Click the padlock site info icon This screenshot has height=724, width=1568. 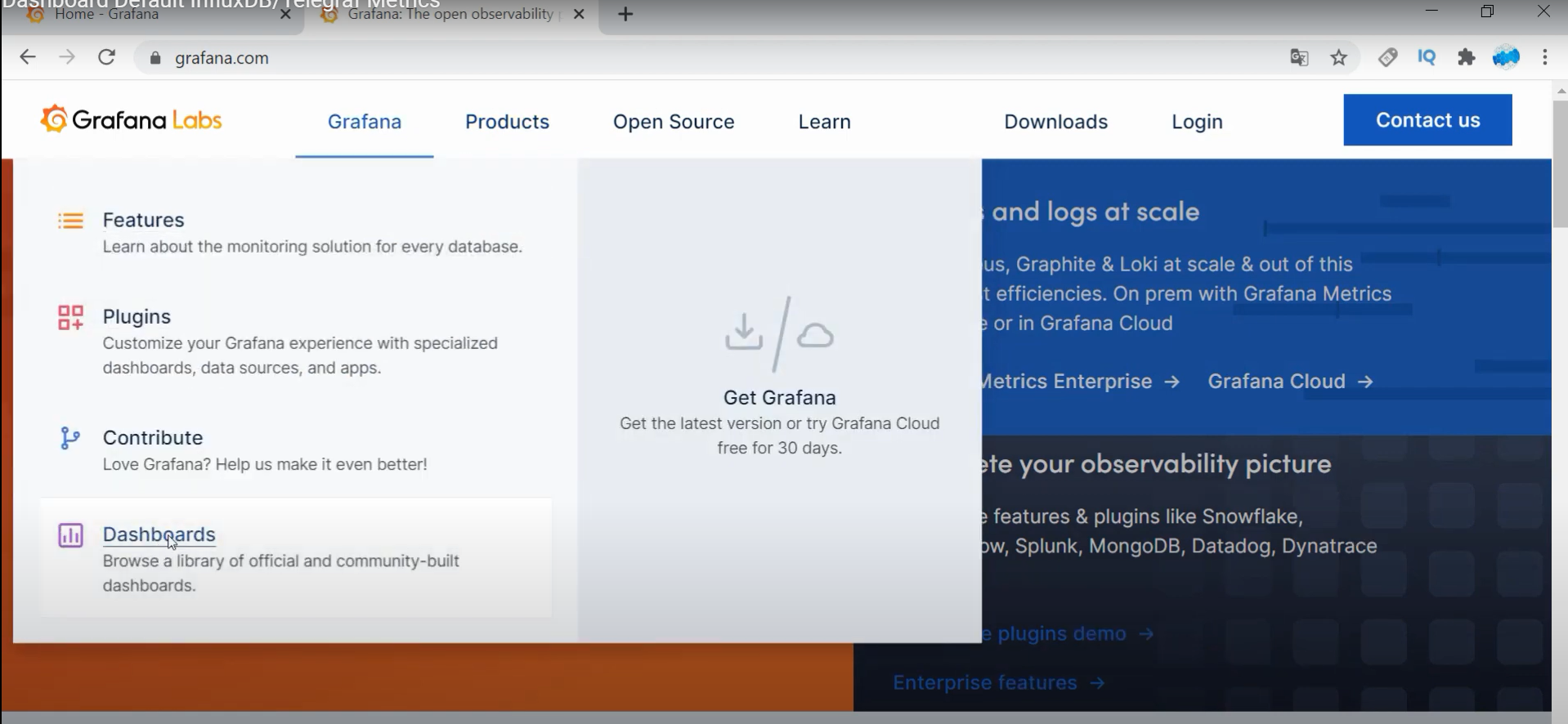pos(155,58)
